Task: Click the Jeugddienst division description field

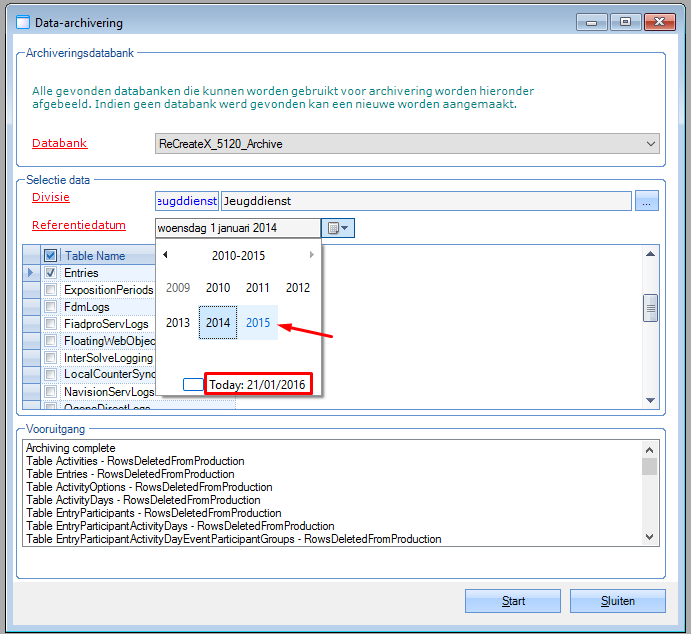Action: pyautogui.click(x=425, y=202)
